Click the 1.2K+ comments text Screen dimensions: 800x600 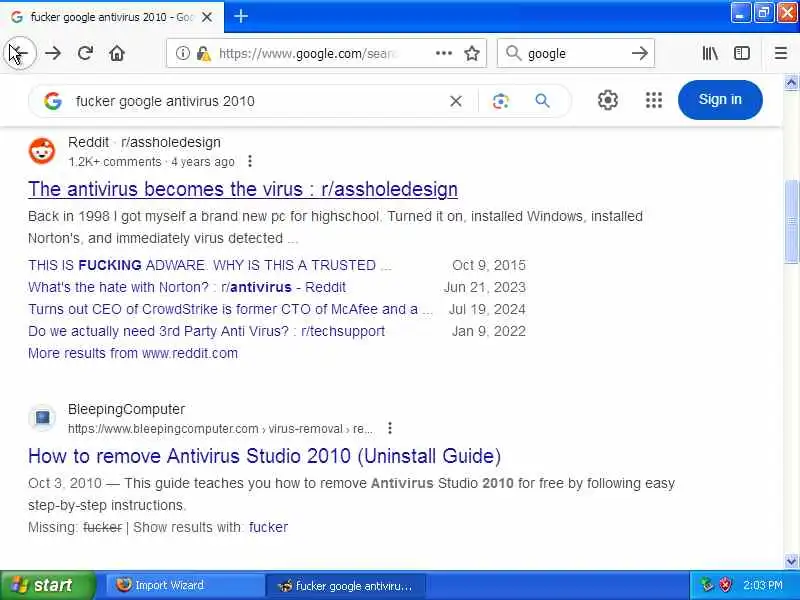click(x=115, y=162)
